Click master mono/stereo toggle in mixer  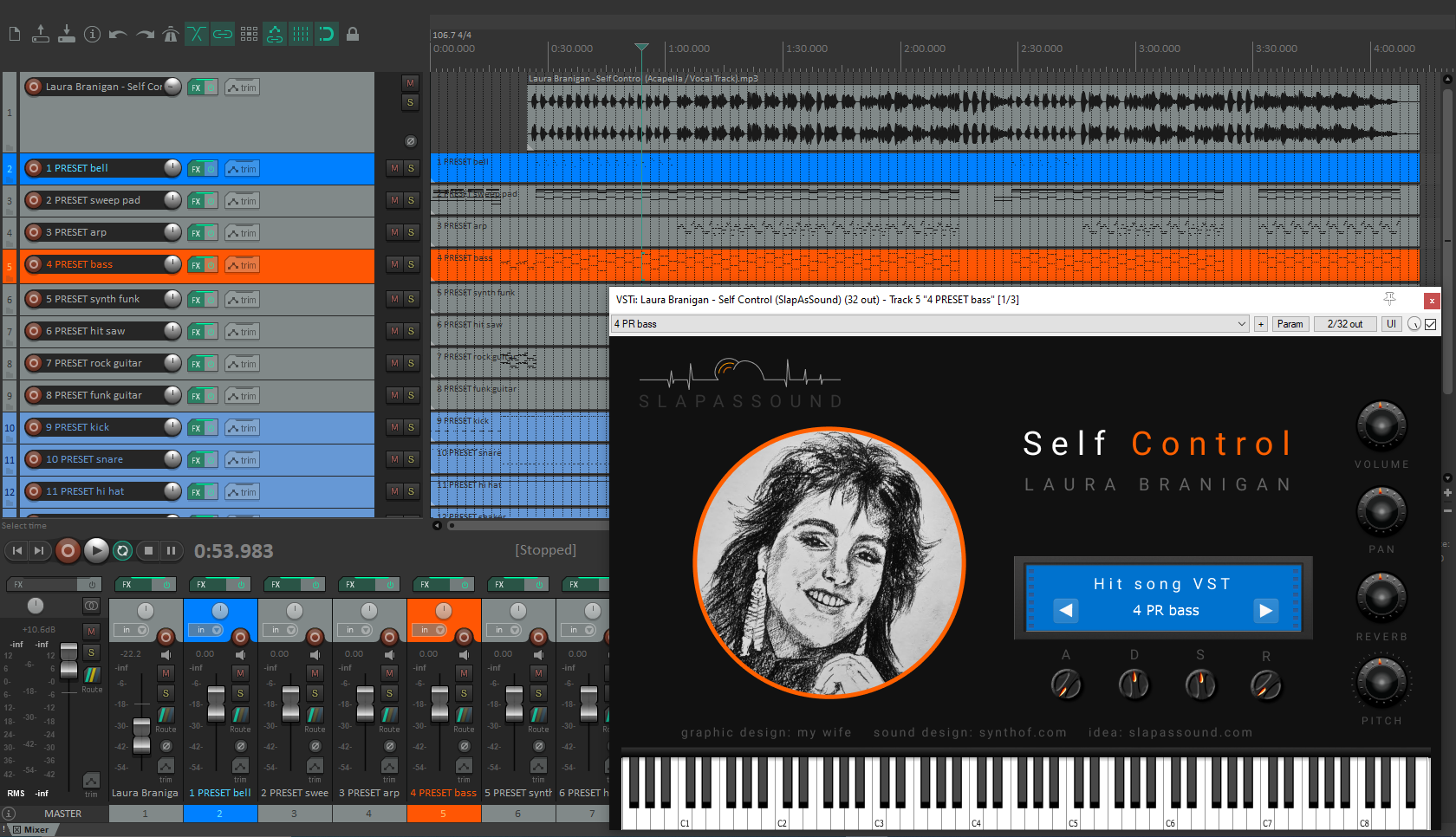point(91,606)
